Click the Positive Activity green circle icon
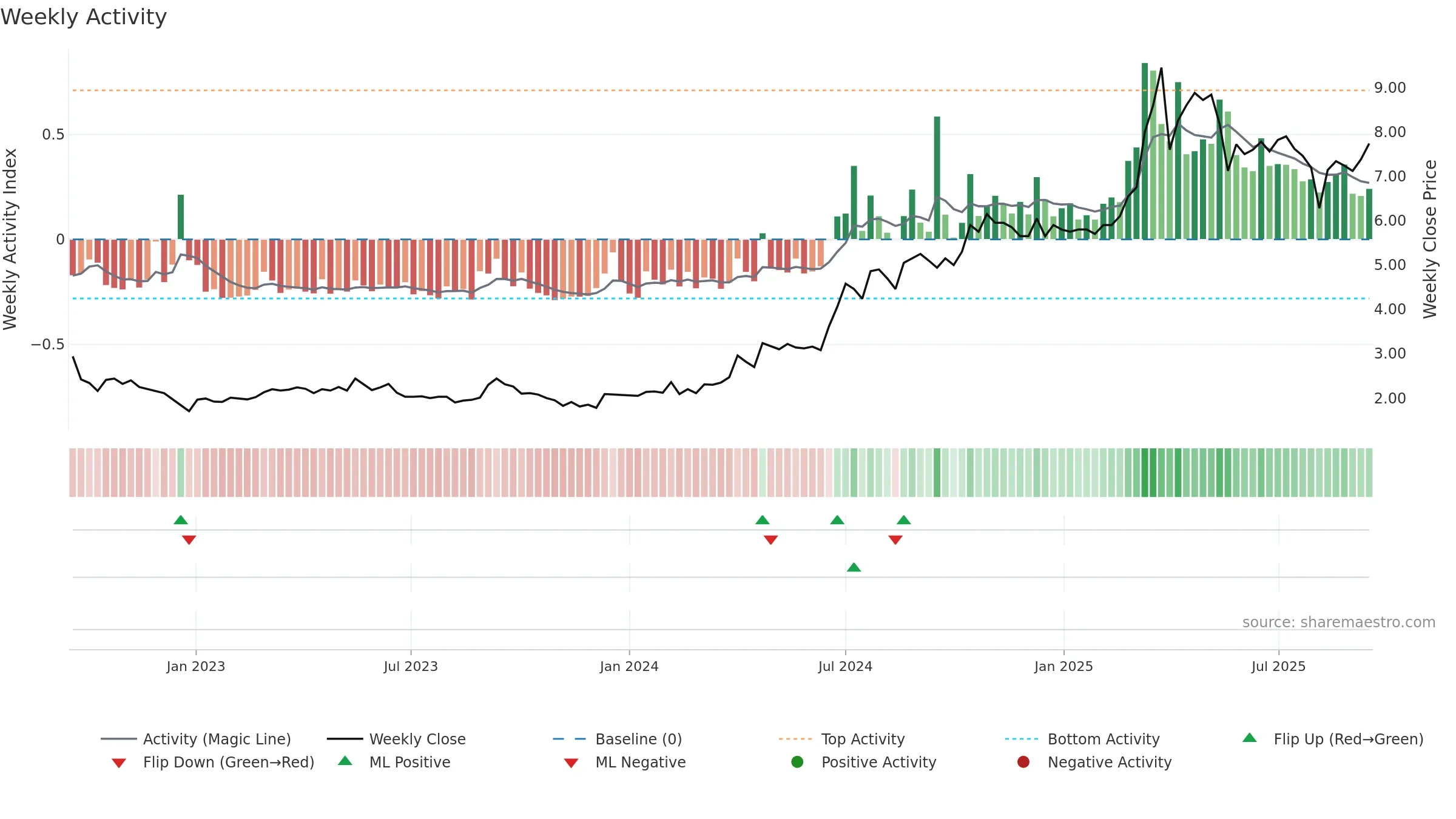 (797, 761)
